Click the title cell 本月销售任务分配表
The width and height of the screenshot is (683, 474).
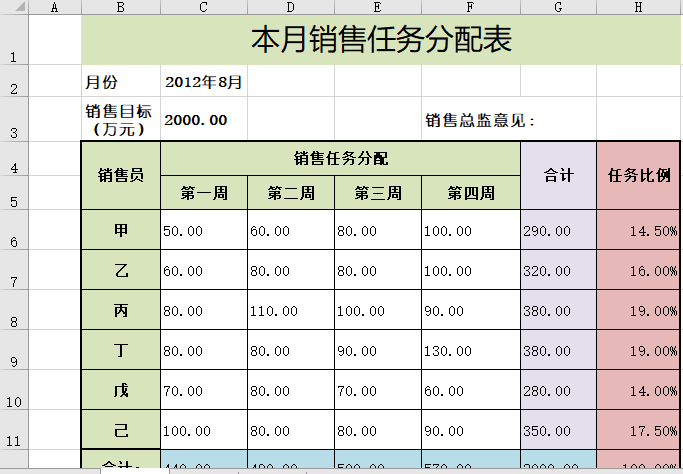pos(381,40)
